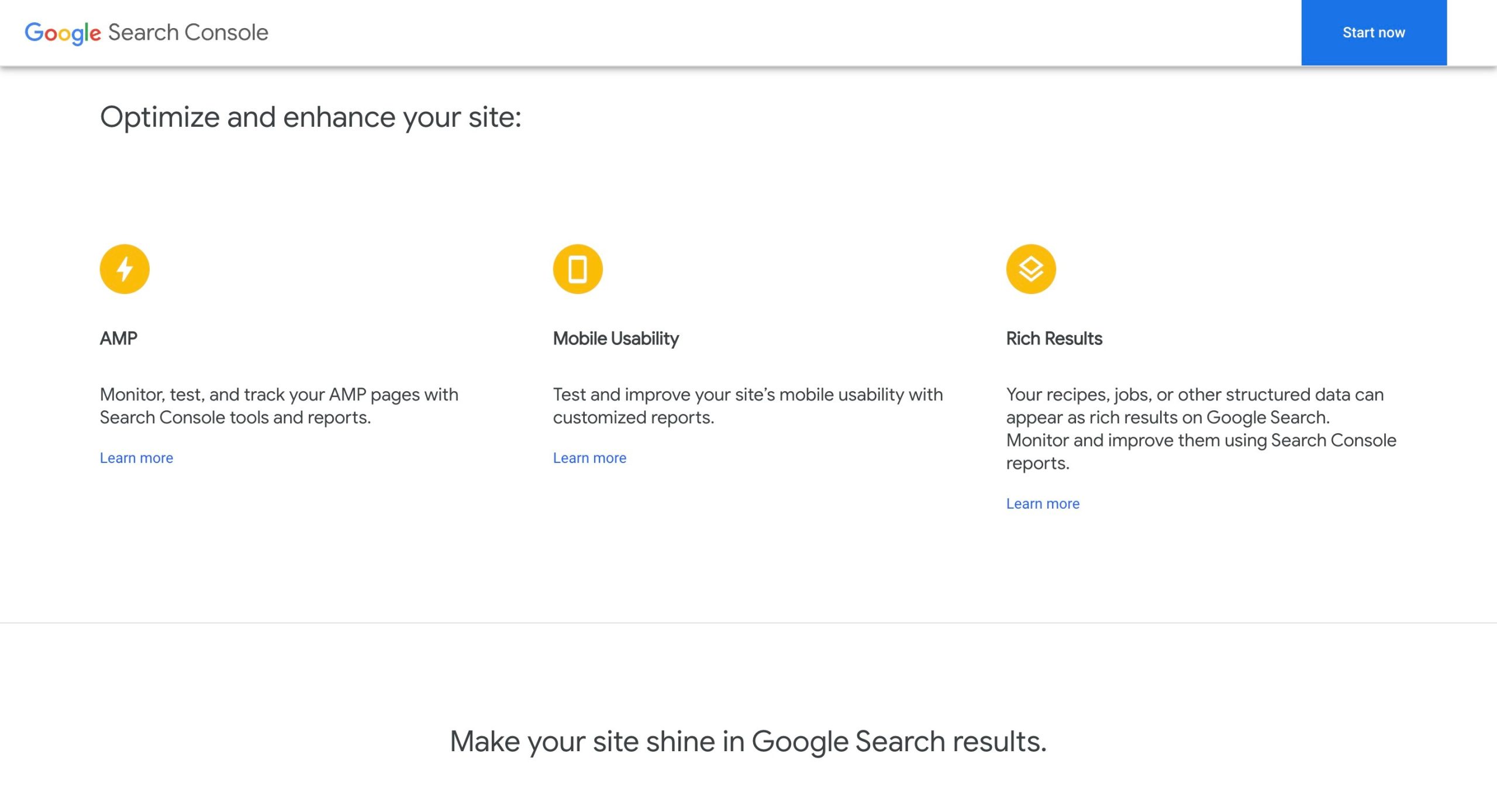Click the Search Console header text
The height and width of the screenshot is (812, 1497).
click(188, 32)
